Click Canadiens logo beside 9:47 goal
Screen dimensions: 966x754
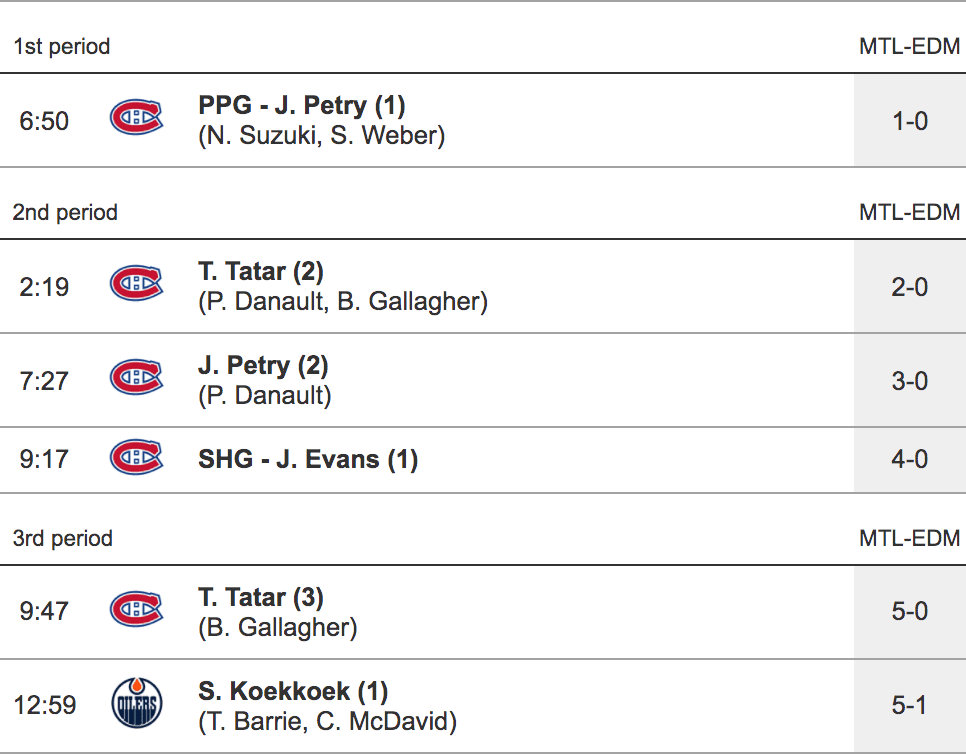pyautogui.click(x=136, y=610)
